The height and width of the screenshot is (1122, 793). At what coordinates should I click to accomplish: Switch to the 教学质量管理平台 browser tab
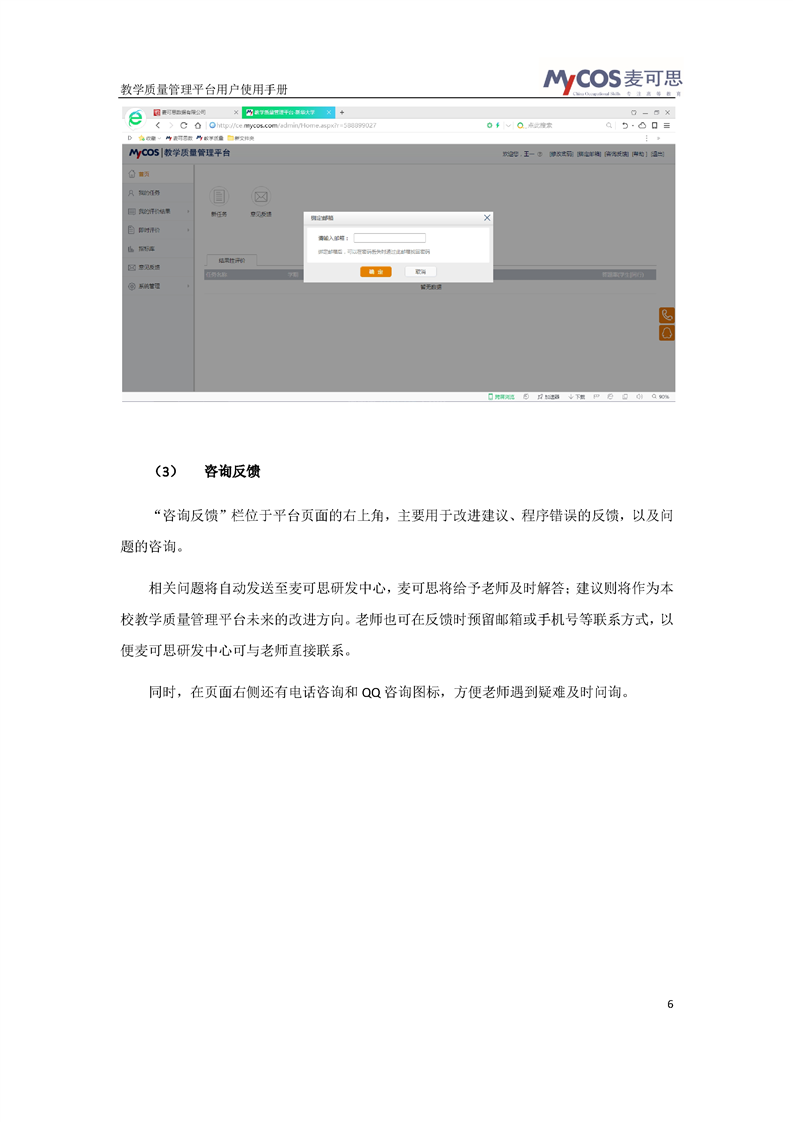(285, 112)
